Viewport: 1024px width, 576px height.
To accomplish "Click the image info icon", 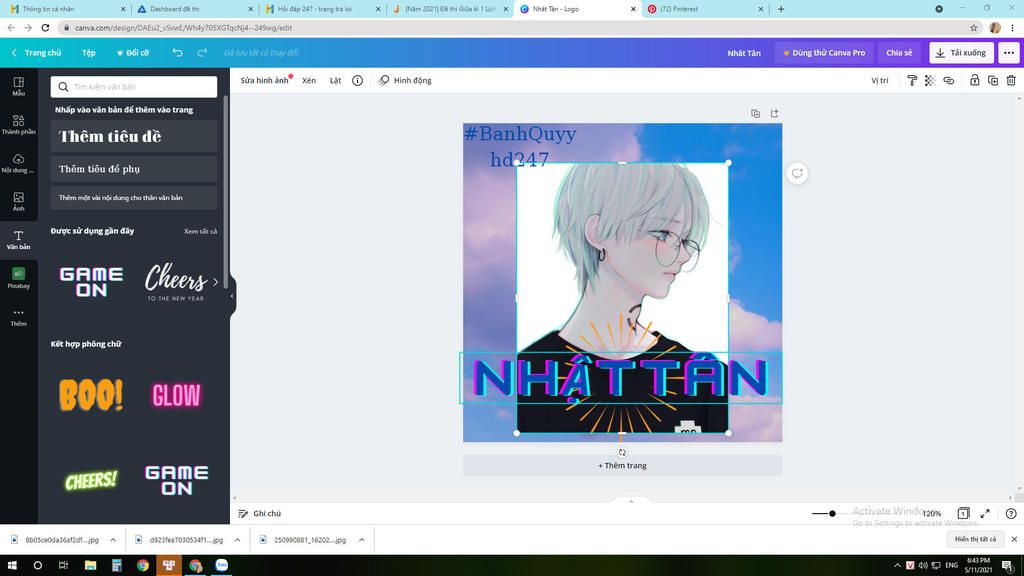I will tap(357, 80).
